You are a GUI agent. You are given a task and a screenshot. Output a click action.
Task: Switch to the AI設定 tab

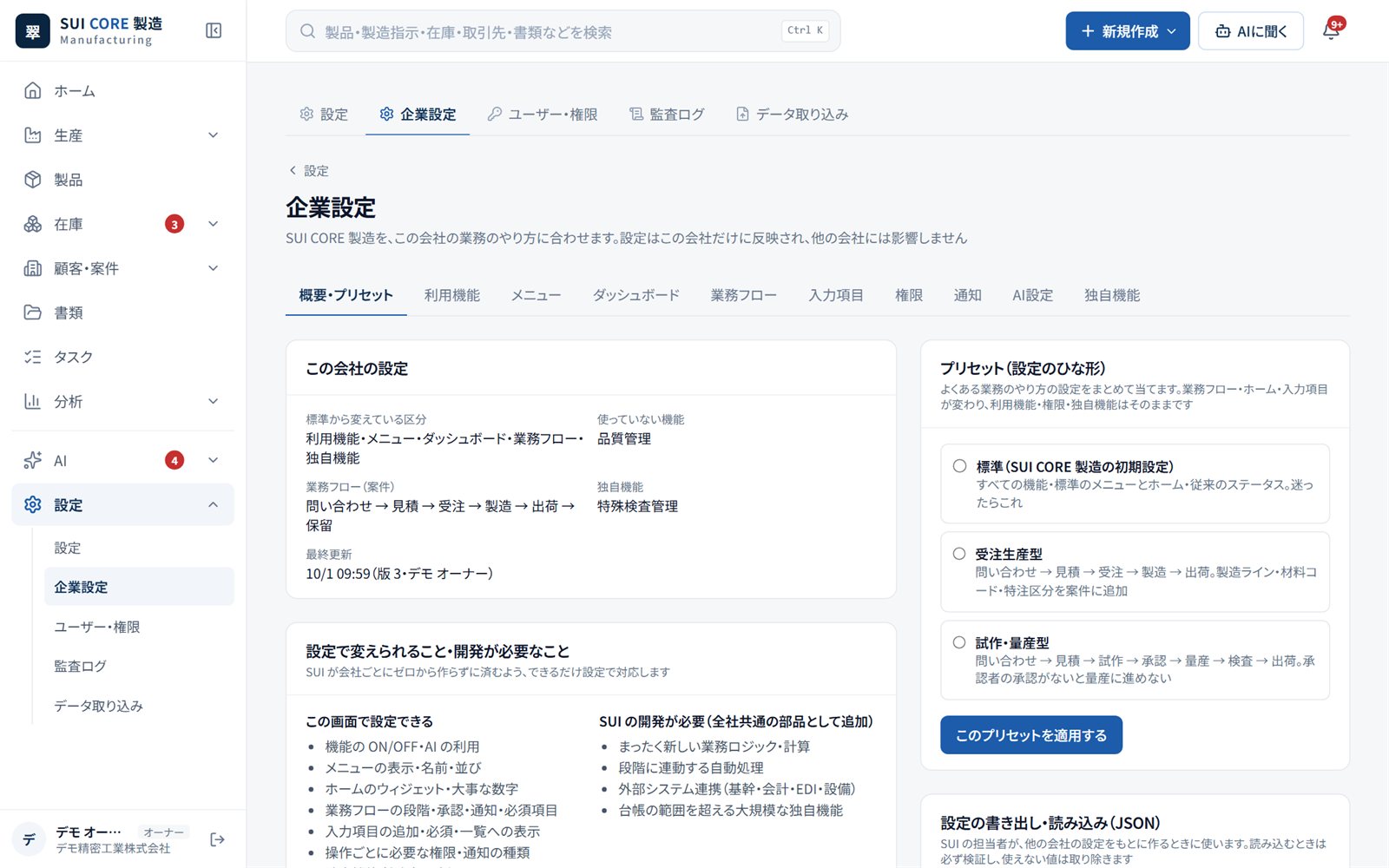(1033, 295)
